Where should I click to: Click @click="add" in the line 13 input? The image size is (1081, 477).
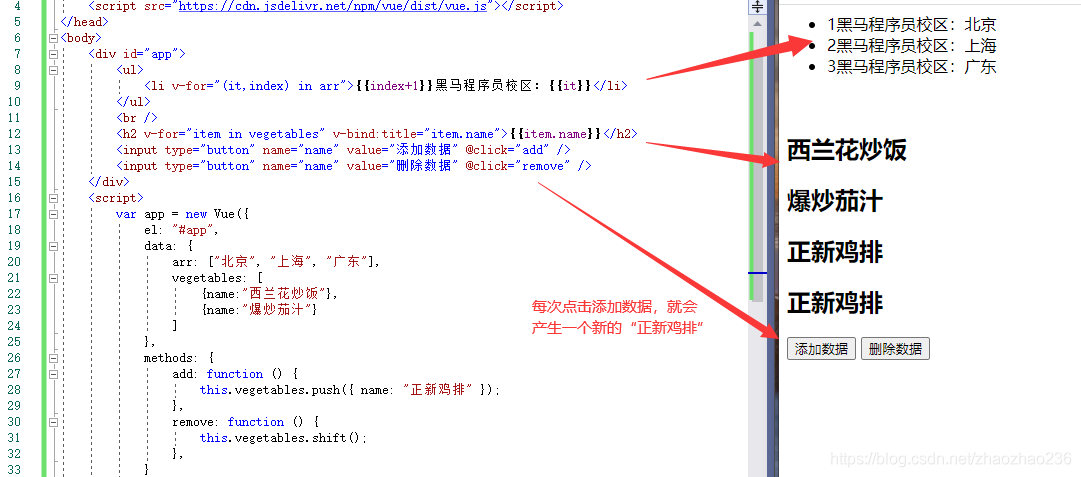point(507,150)
